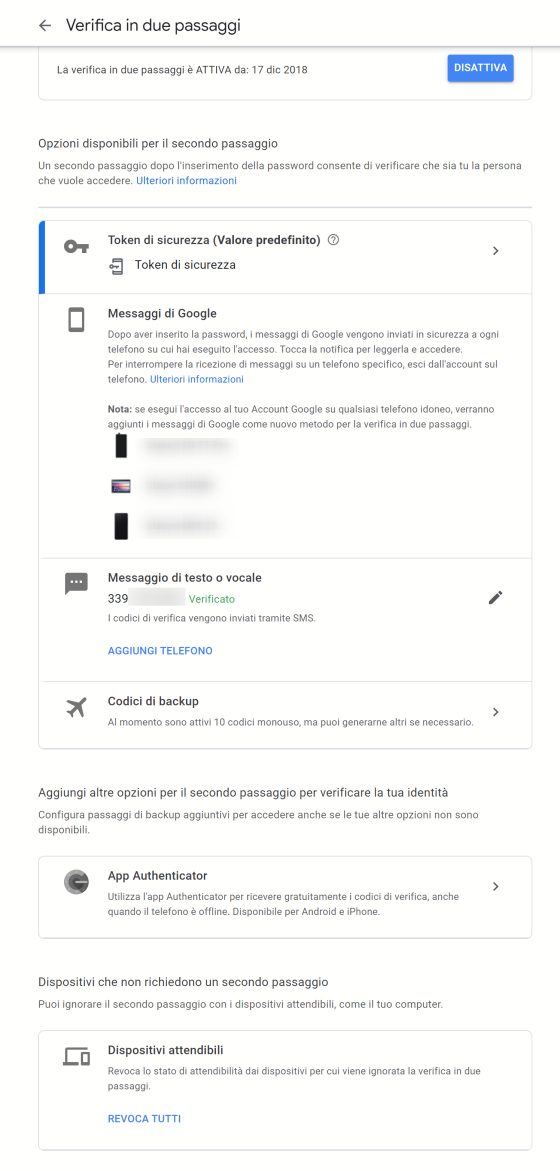Image resolution: width=560 pixels, height=1171 pixels.
Task: Expand the App Authenticator chevron
Action: (496, 886)
